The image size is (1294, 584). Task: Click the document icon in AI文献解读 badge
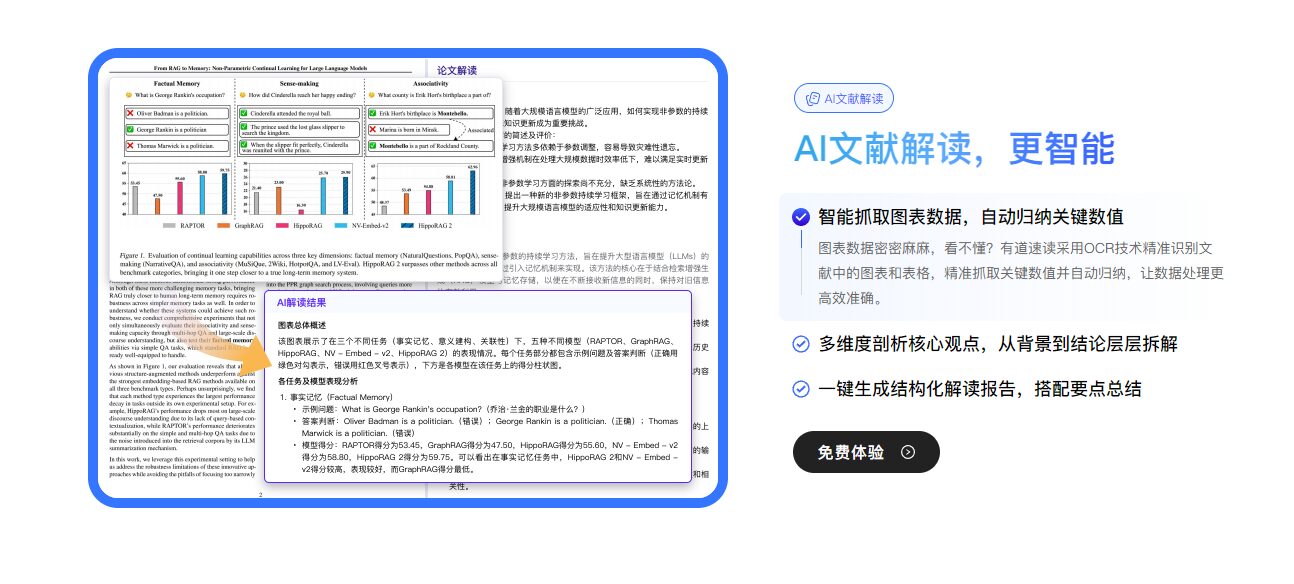[813, 98]
